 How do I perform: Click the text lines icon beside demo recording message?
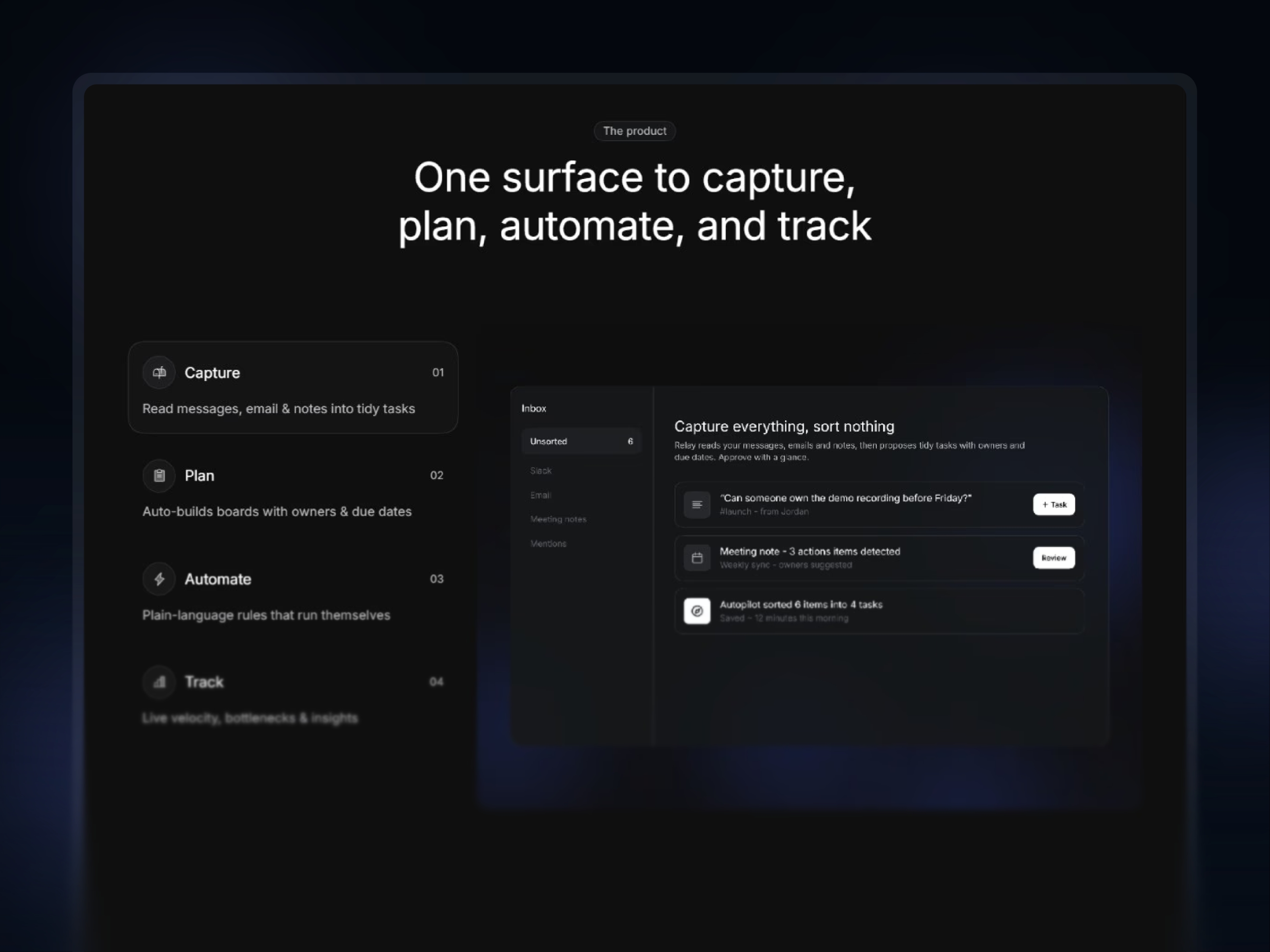(697, 505)
